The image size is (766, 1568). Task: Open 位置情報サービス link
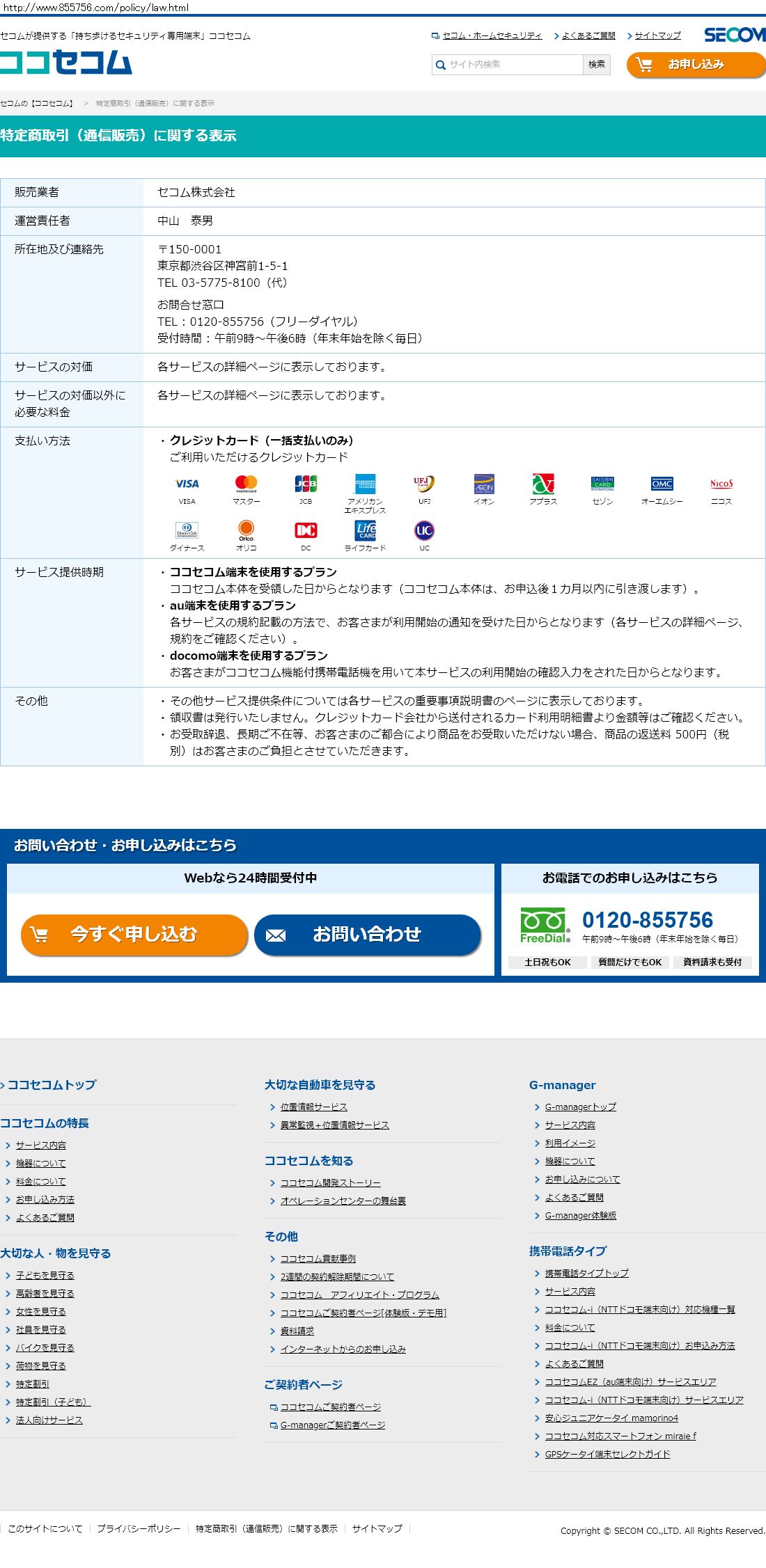pos(313,1107)
